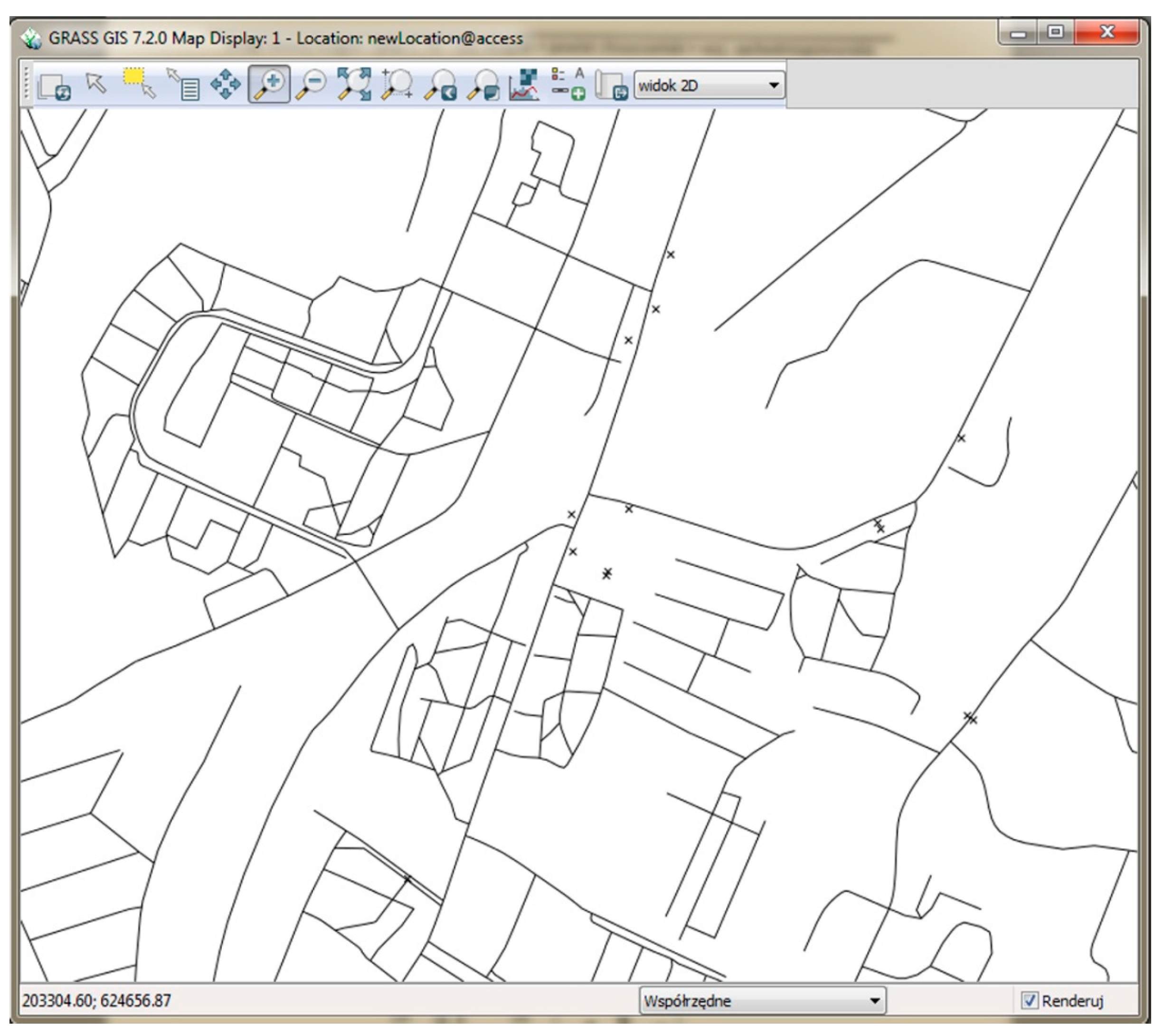Click the coordinates readout in status bar
This screenshot has width=1164, height=1036.
click(x=97, y=1000)
